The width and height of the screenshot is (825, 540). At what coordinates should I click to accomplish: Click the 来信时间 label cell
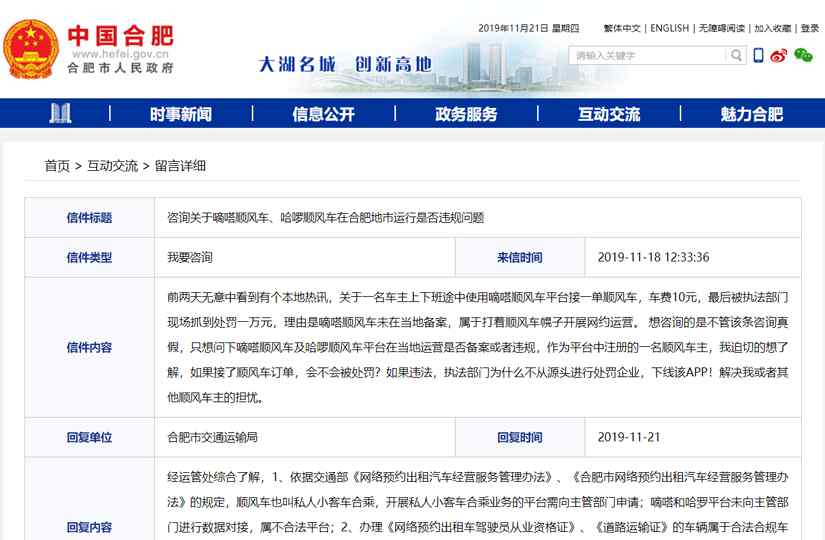pyautogui.click(x=520, y=257)
